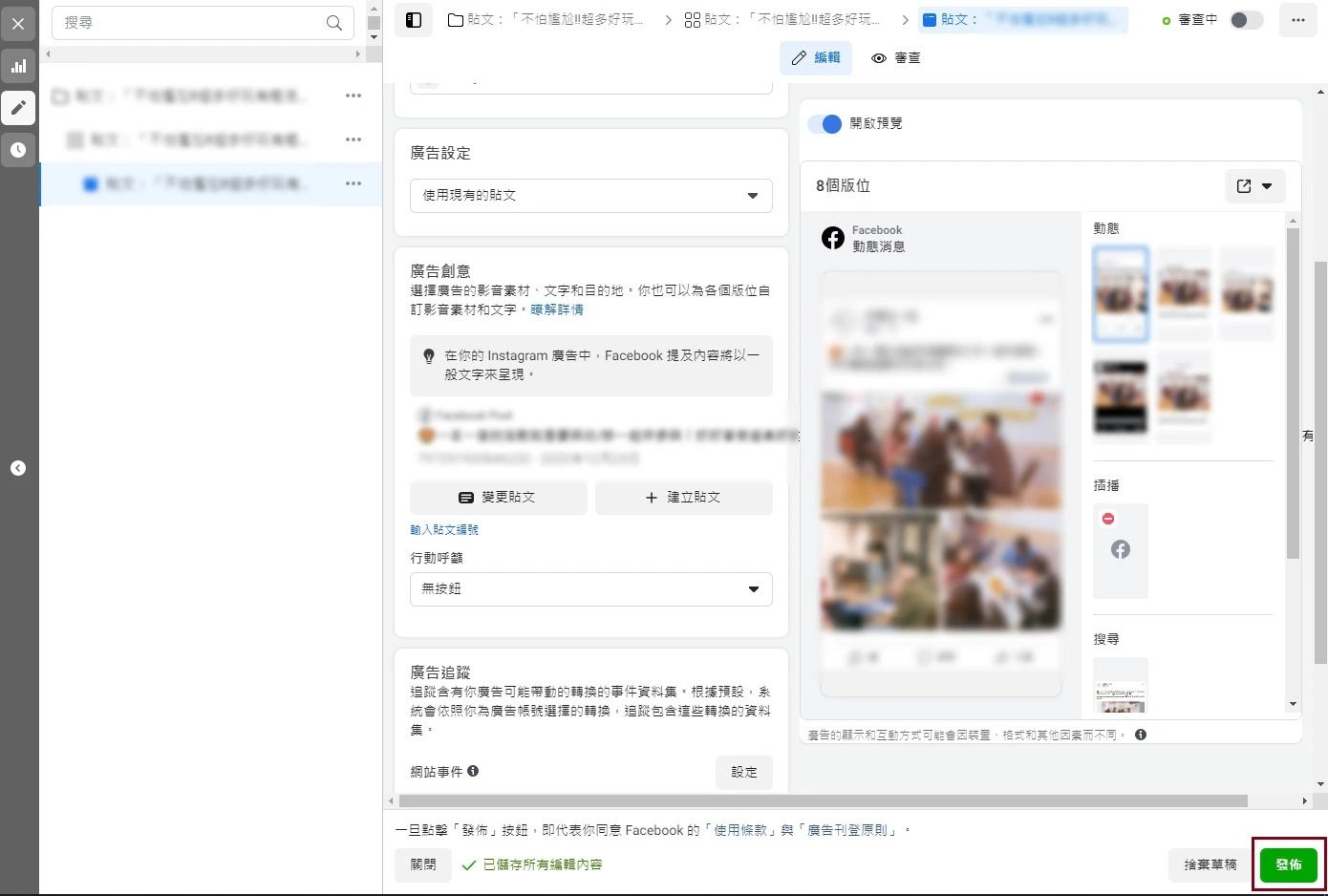This screenshot has height=896, width=1328.
Task: Open the three-dot menu at top right
Action: pyautogui.click(x=1297, y=20)
